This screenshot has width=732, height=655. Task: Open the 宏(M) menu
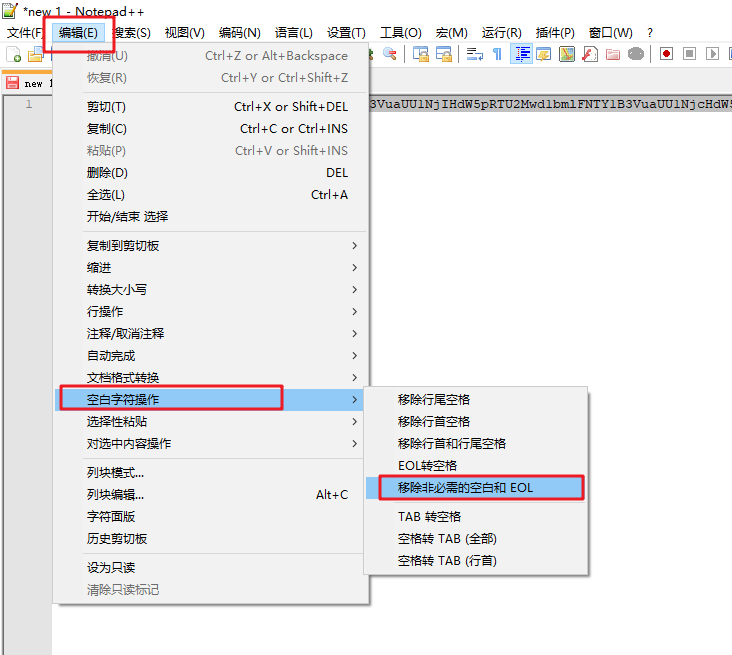click(451, 33)
